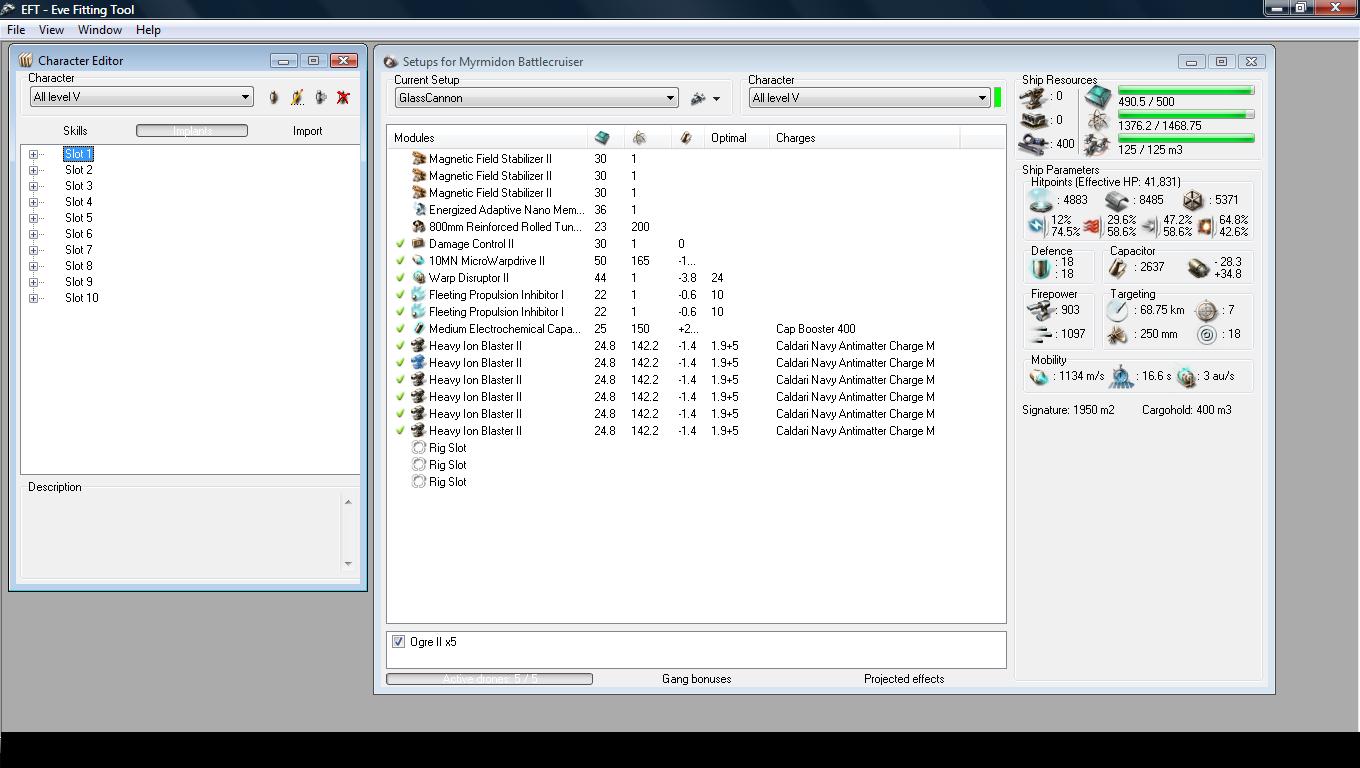This screenshot has width=1360, height=768.
Task: Click the sensor strength icon showing 18
Action: (x=1207, y=335)
